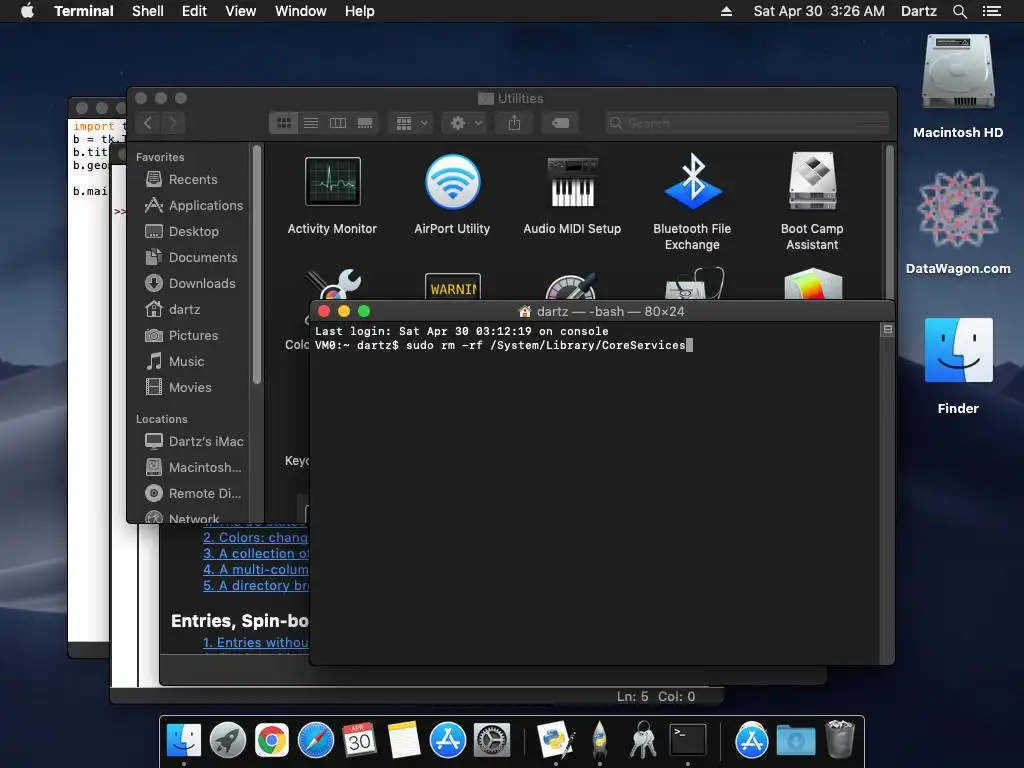Click Finder back arrow button
1024x768 pixels.
pyautogui.click(x=148, y=123)
